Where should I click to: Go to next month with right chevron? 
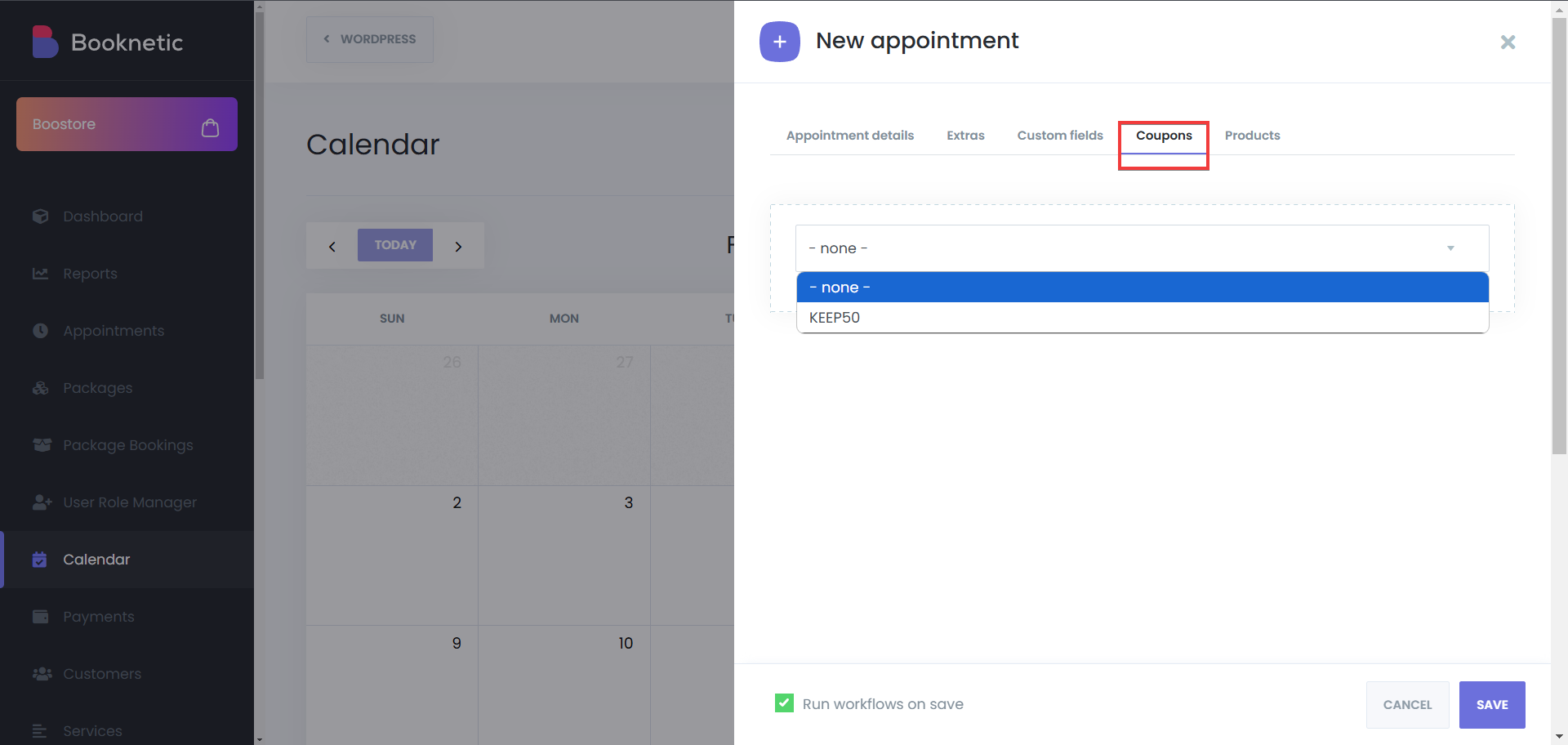(x=458, y=246)
